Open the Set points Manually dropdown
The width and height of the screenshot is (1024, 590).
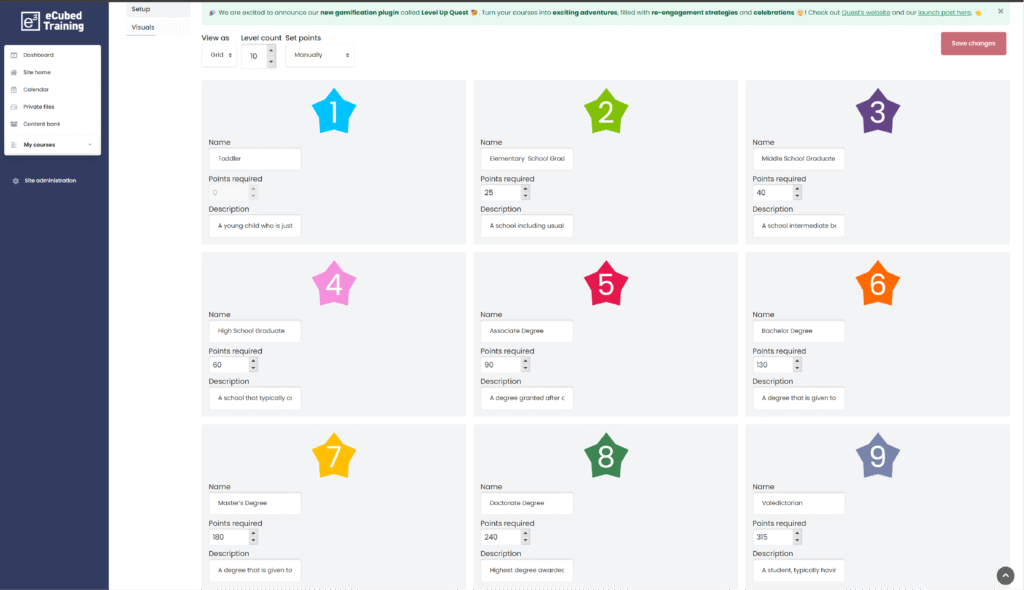click(319, 56)
